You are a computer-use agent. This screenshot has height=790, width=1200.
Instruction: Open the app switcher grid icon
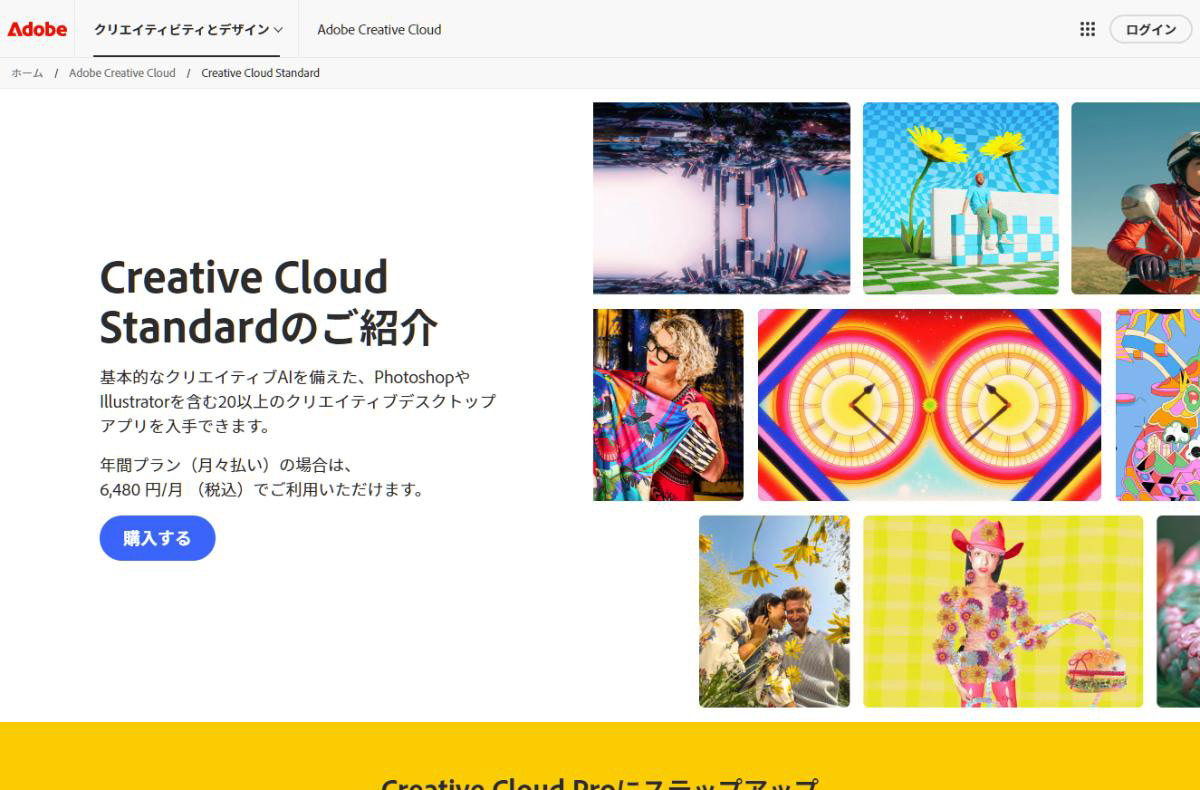(1087, 29)
